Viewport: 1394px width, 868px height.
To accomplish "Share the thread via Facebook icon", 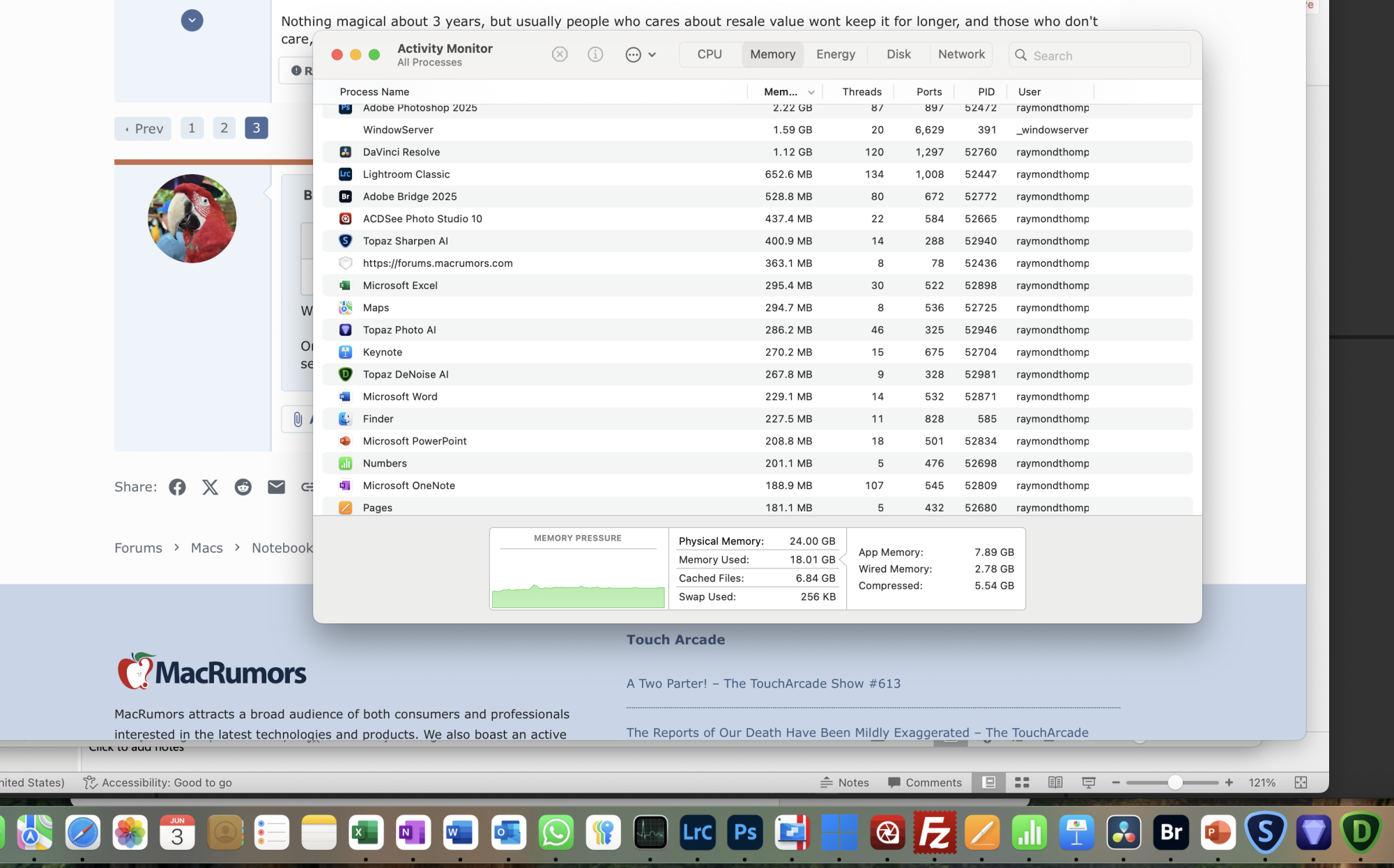I will tap(177, 487).
